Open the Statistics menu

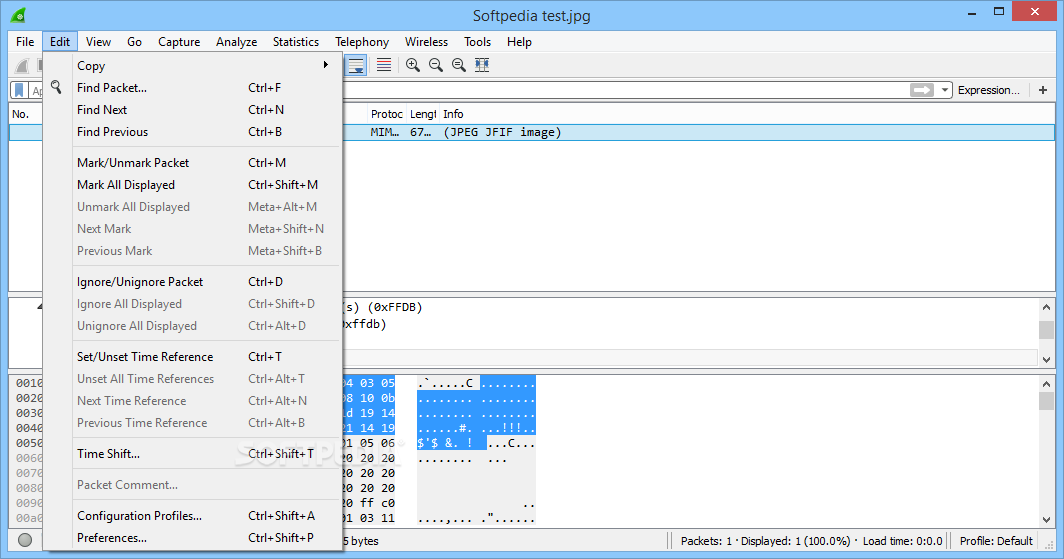click(x=296, y=41)
